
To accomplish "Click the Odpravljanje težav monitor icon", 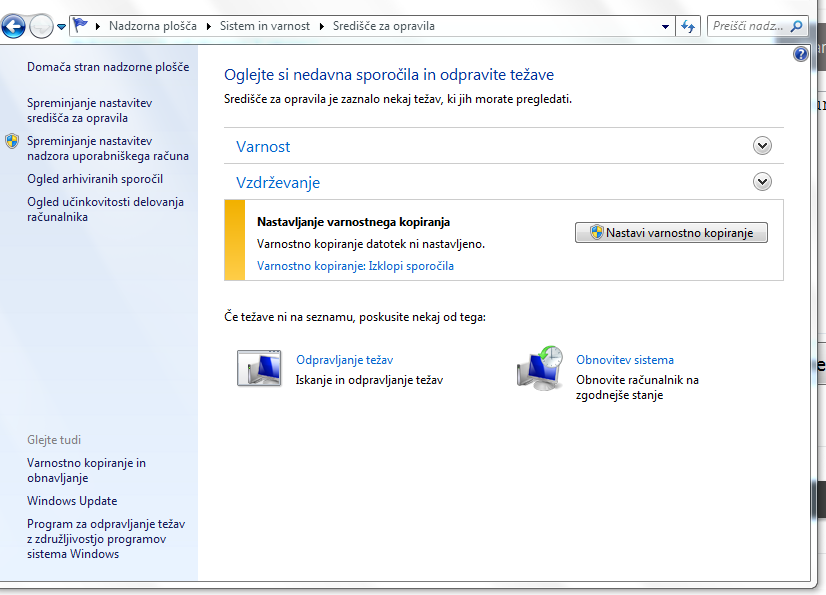I will coord(259,368).
